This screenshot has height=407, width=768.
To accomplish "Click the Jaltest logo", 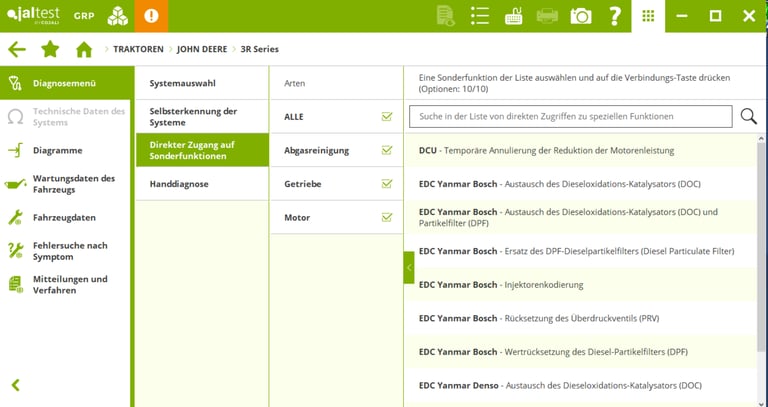I will (x=33, y=15).
